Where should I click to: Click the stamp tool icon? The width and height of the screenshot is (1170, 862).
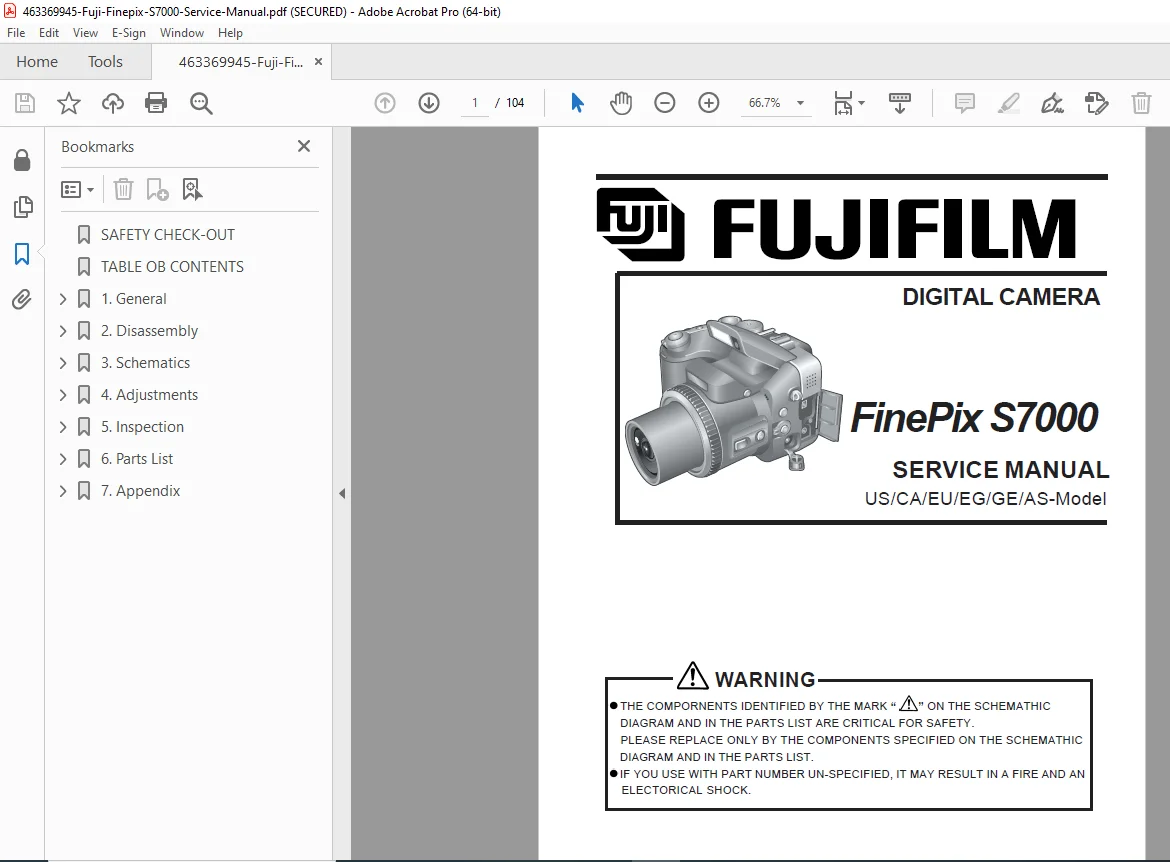1097,103
